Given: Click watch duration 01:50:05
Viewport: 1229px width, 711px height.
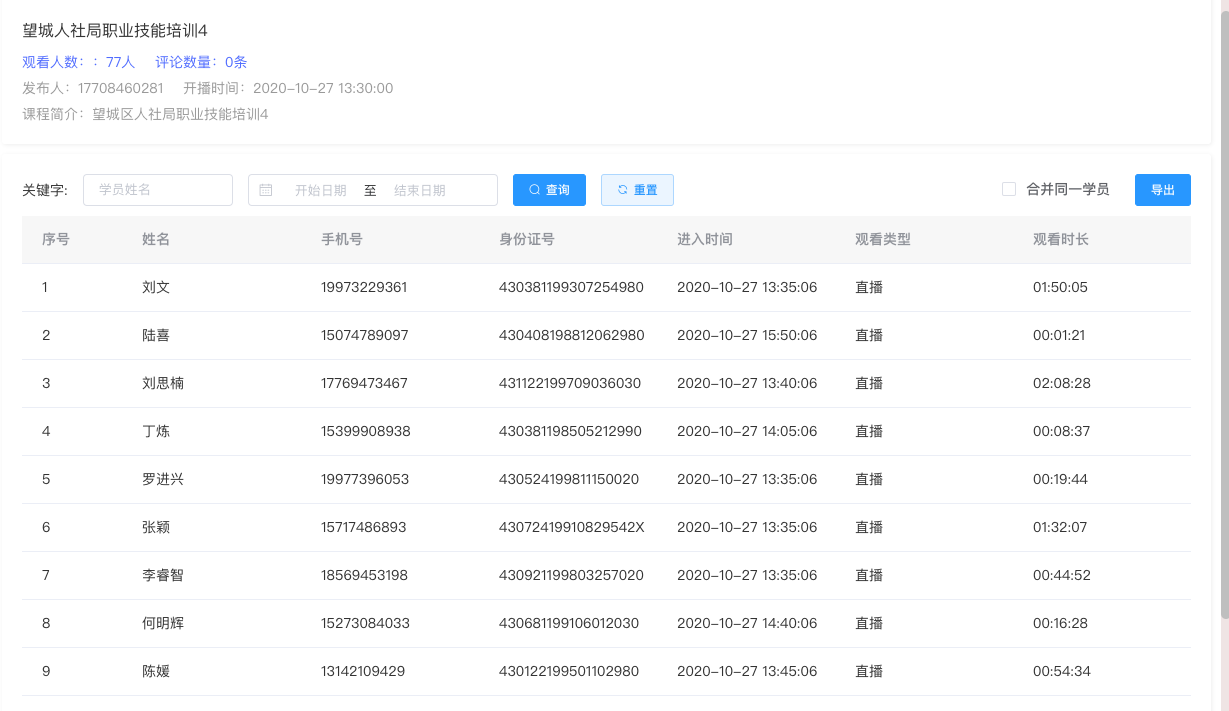Looking at the screenshot, I should 1060,288.
